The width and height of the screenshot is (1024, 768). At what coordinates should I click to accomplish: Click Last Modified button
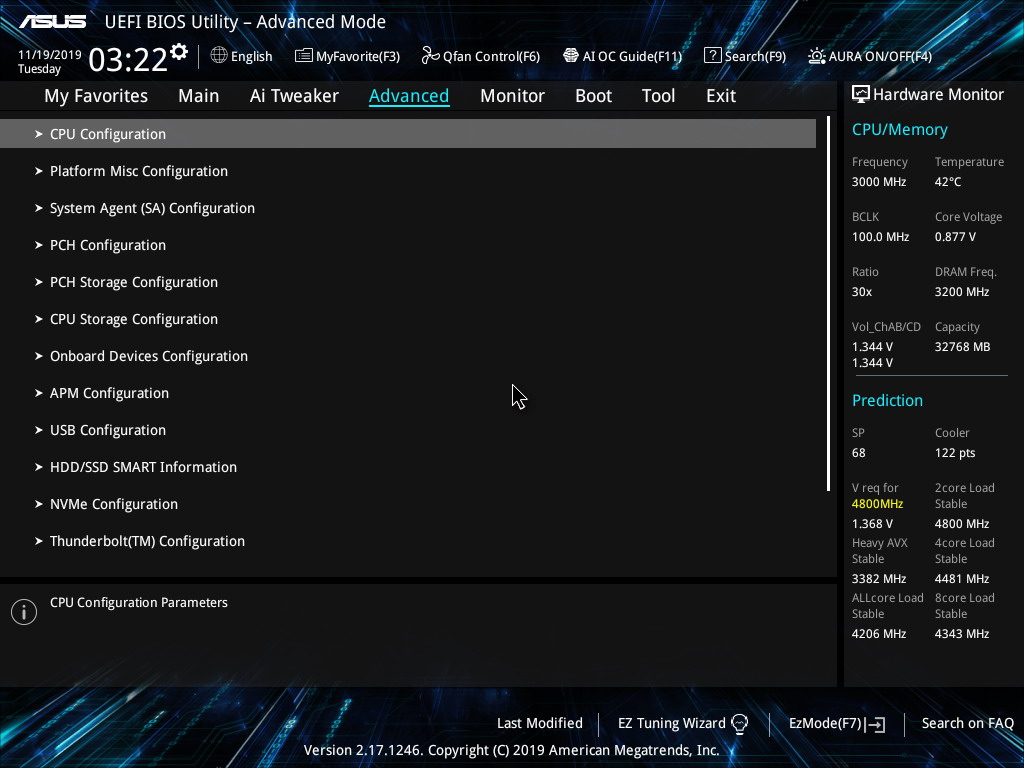(539, 724)
